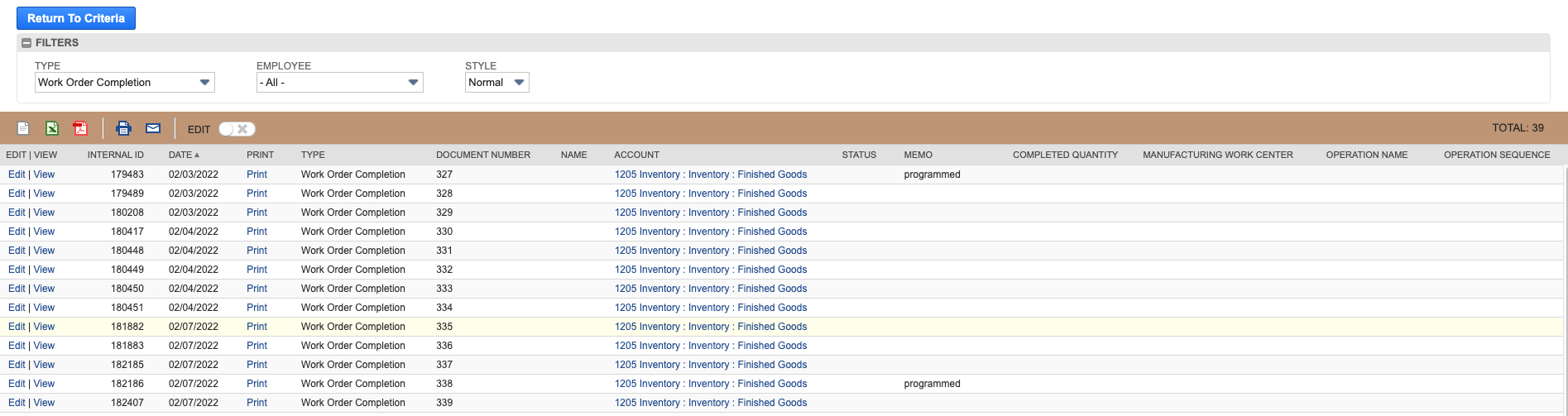
Task: Sort by the MEMO column header
Action: pyautogui.click(x=918, y=155)
